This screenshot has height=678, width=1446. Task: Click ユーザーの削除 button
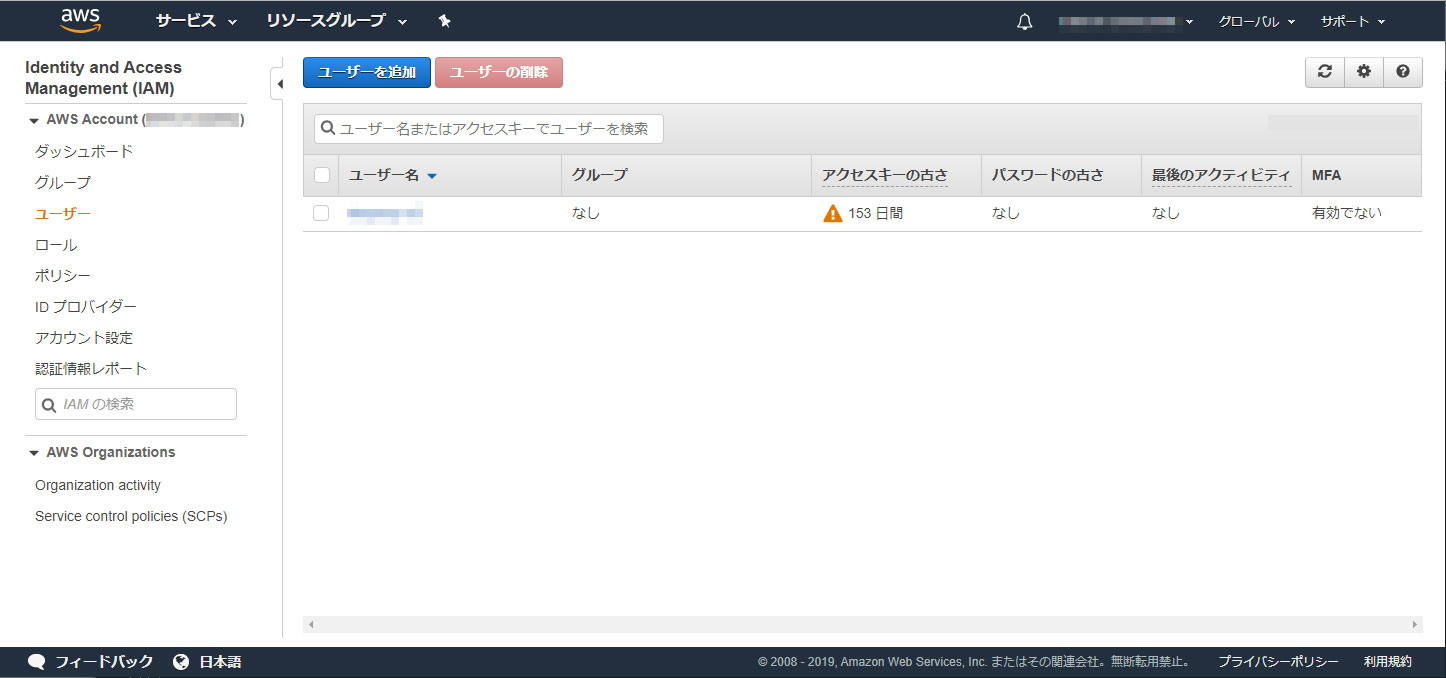pos(499,72)
